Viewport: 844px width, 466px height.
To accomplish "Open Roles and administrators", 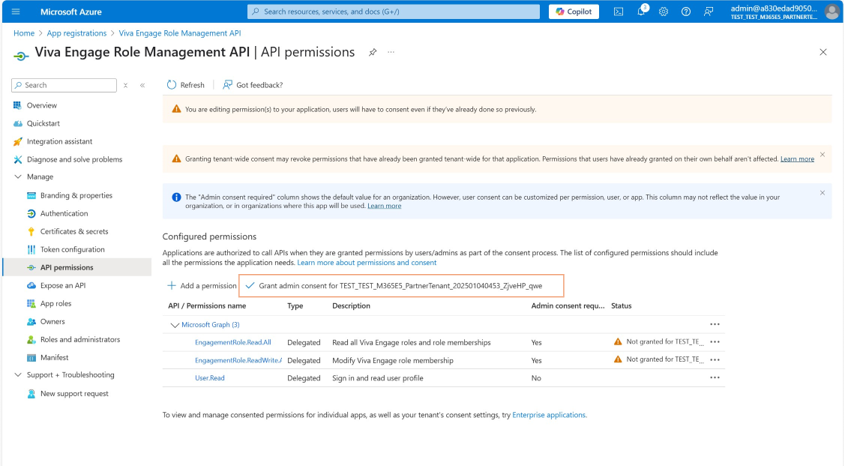I will coord(80,340).
